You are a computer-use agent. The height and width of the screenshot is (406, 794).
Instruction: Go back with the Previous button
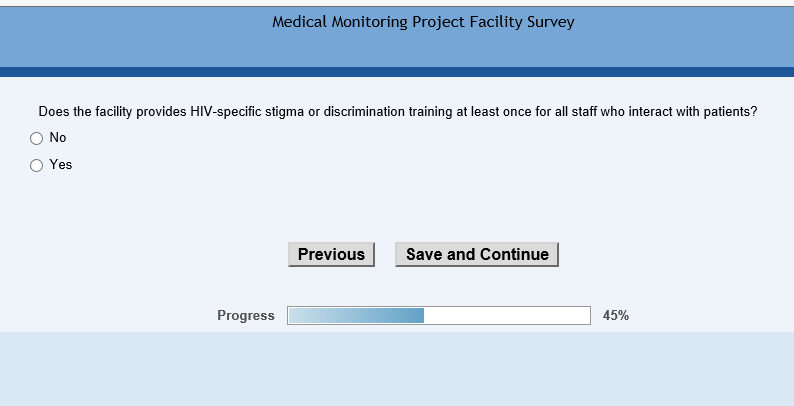click(x=331, y=254)
